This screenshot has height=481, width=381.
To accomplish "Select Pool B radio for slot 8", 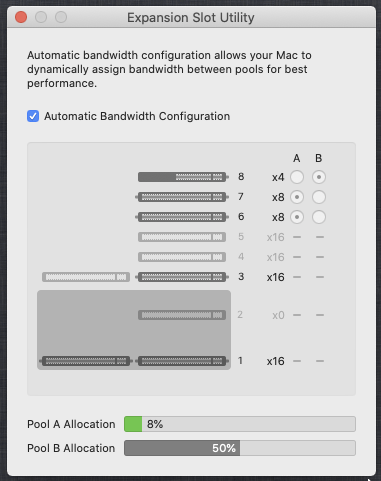I will pos(319,177).
